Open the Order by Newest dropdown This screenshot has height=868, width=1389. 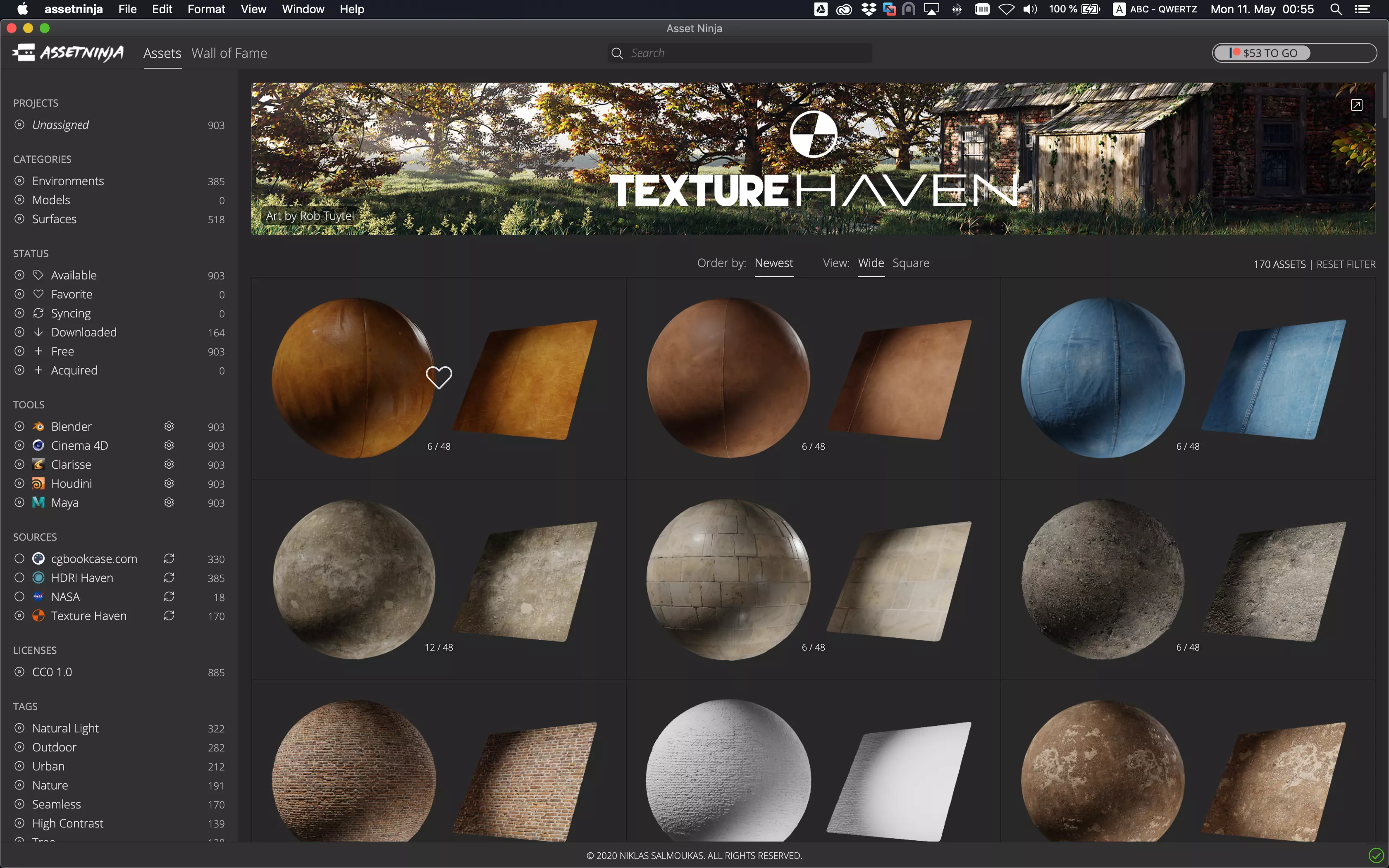click(x=774, y=263)
